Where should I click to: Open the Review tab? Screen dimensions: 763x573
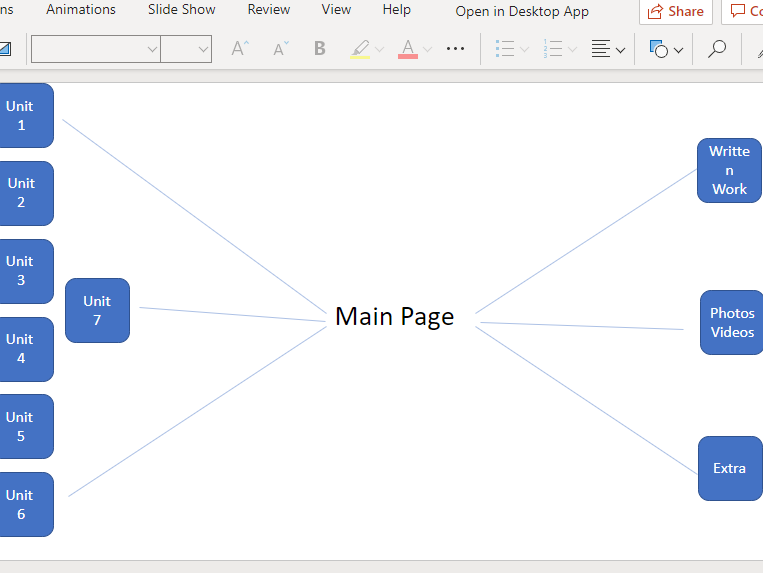coord(269,10)
